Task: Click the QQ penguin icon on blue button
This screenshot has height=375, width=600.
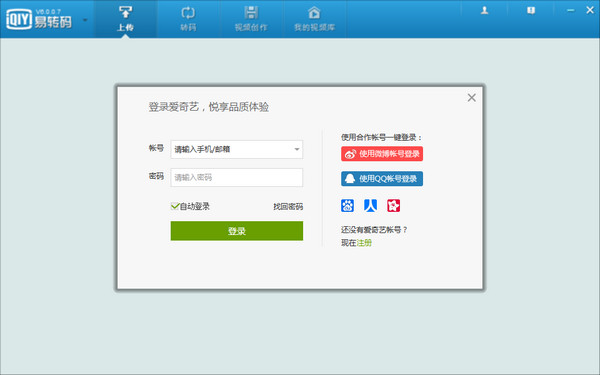Action: (350, 179)
